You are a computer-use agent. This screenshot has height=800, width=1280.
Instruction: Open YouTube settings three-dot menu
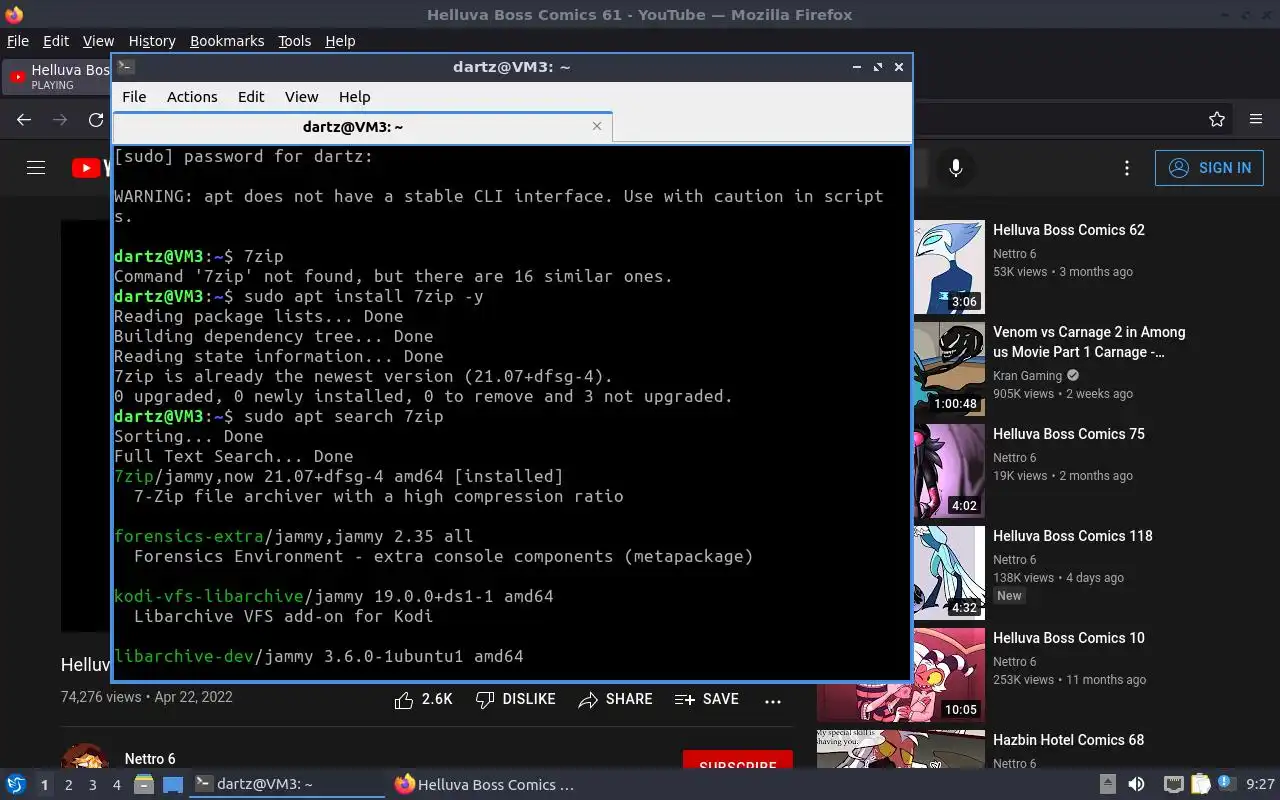coord(1127,168)
